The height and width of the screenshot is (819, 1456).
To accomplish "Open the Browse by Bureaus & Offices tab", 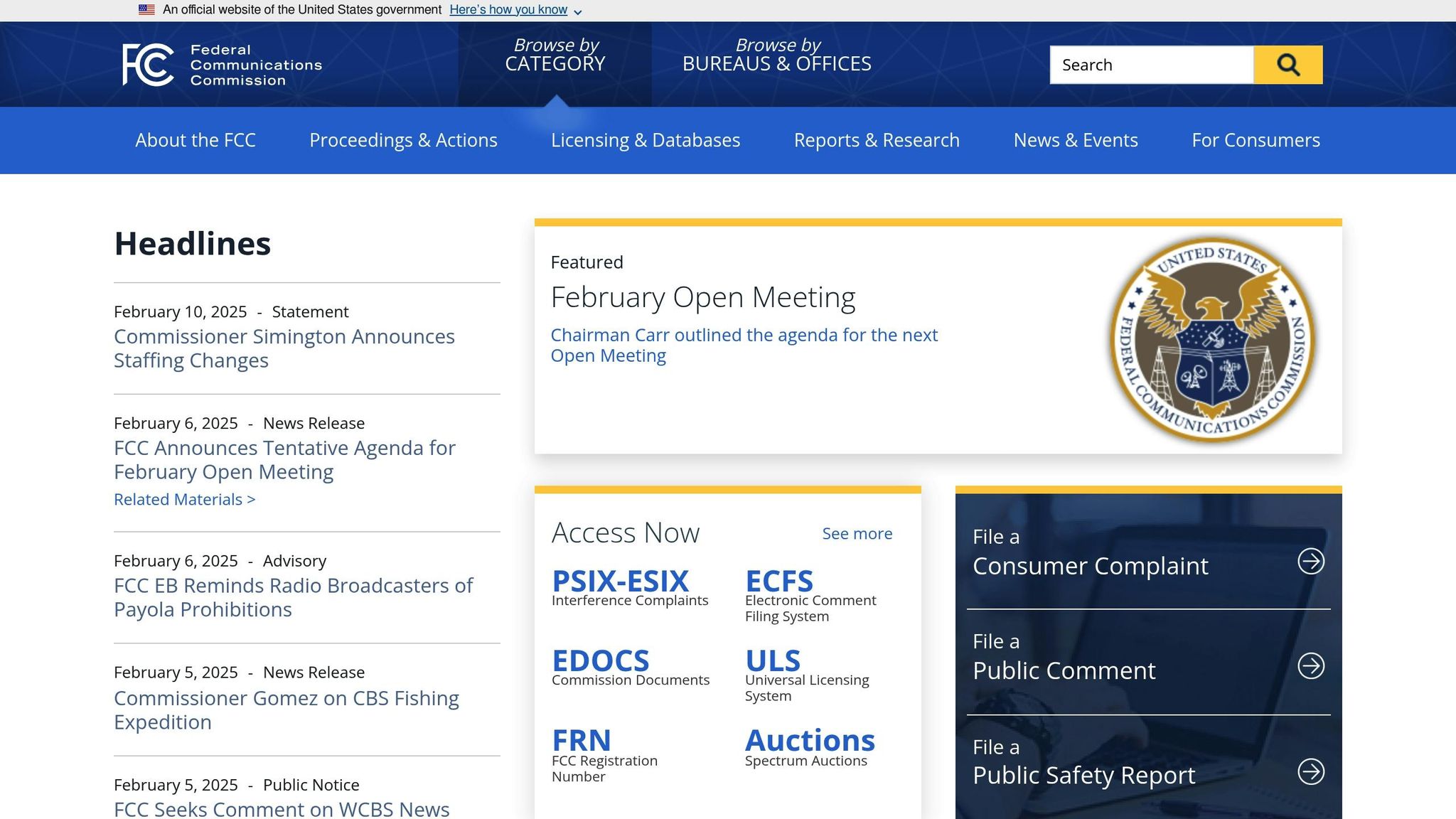I will 777,55.
